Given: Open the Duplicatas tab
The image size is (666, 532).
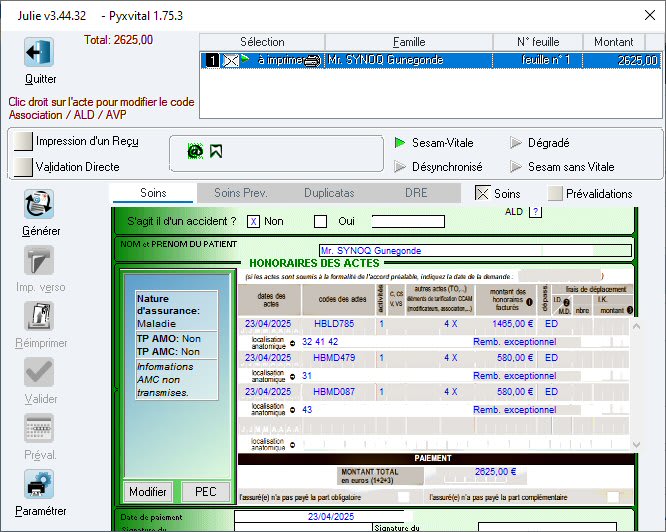Looking at the screenshot, I should tap(329, 193).
